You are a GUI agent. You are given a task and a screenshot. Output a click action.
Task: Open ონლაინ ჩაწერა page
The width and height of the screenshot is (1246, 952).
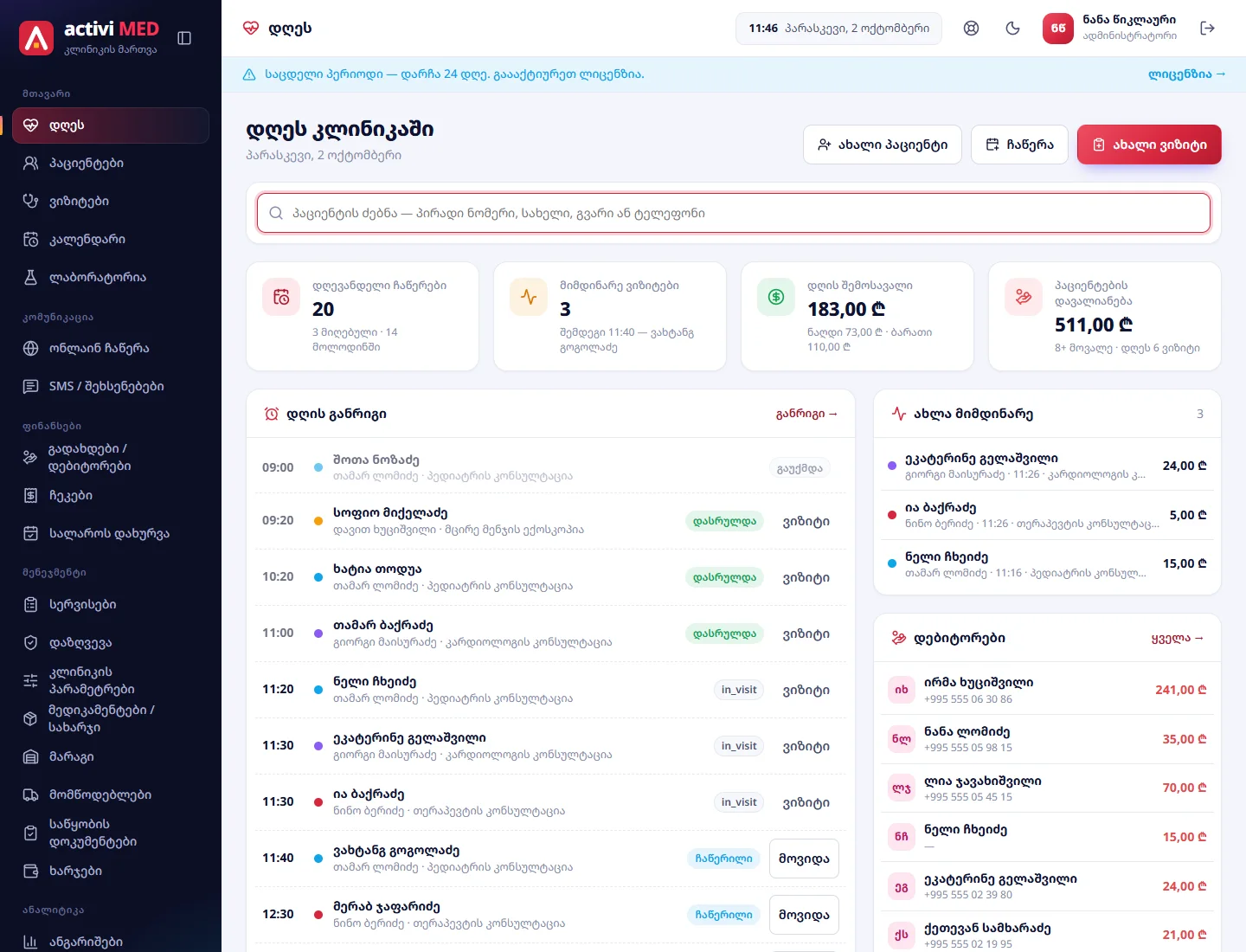111,349
